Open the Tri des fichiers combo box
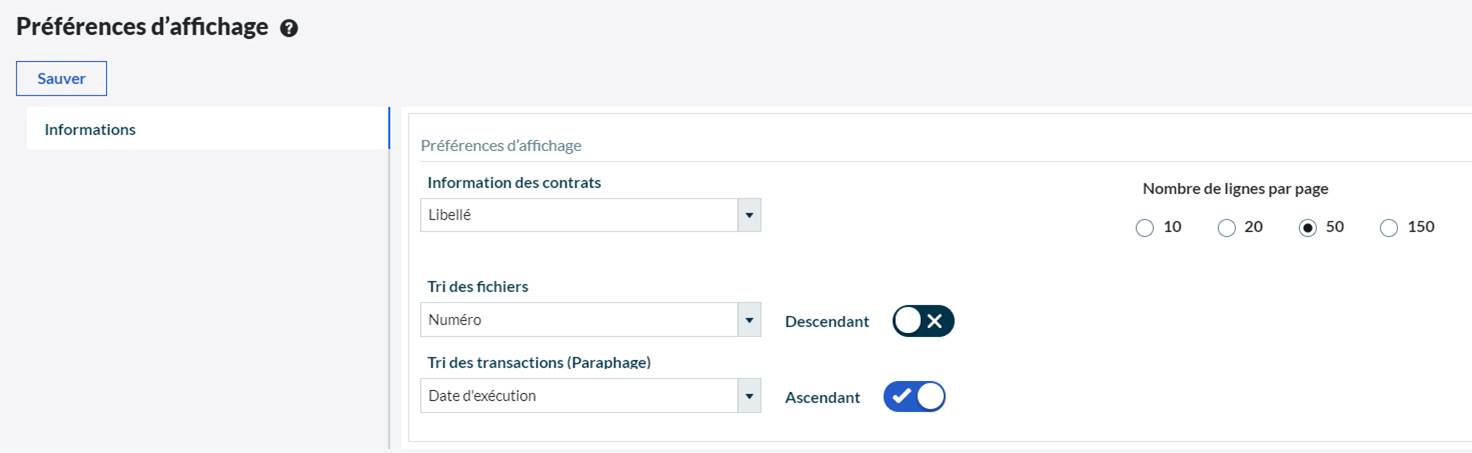 click(x=579, y=320)
